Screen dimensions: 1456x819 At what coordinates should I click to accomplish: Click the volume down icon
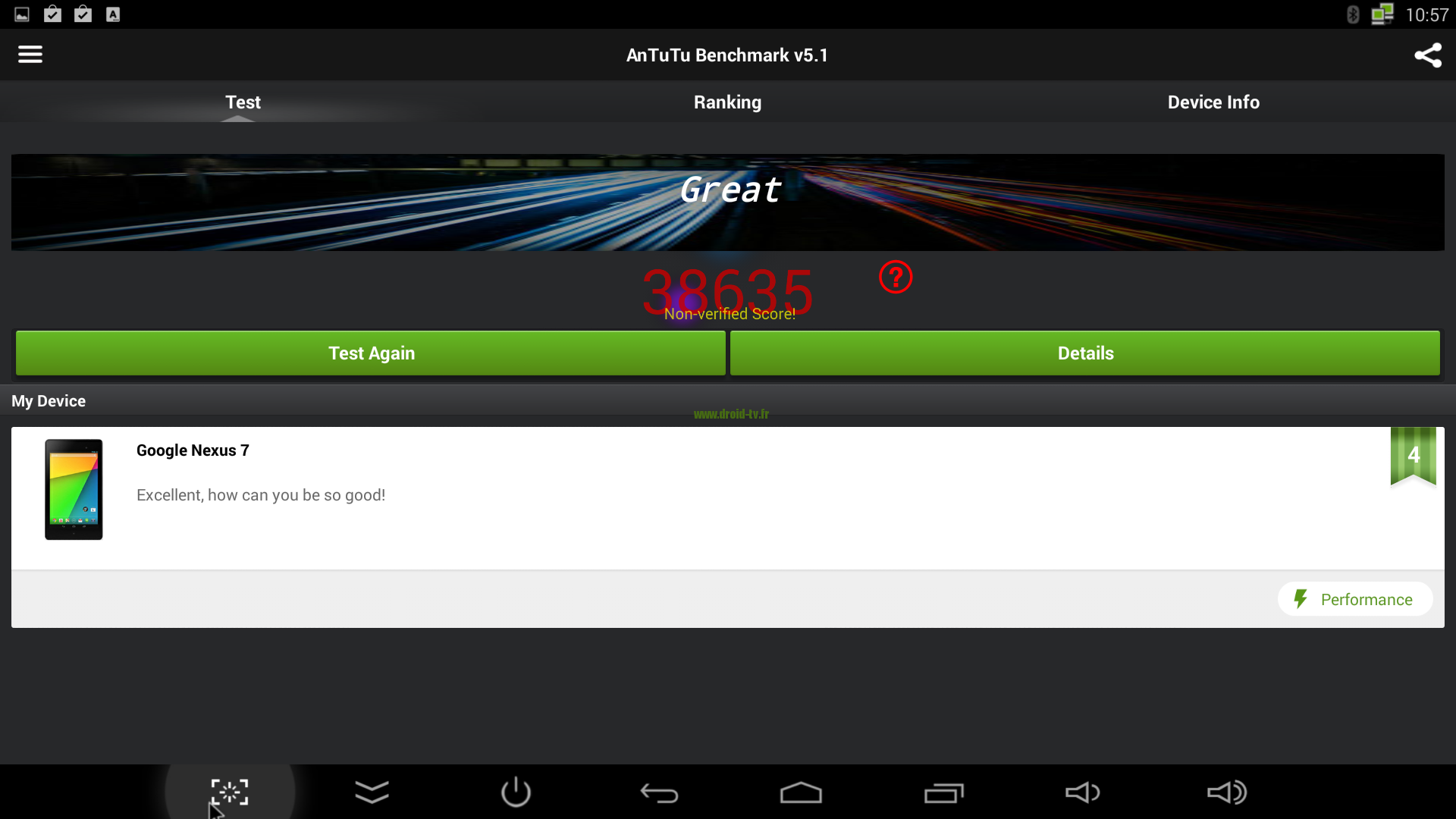pyautogui.click(x=1082, y=792)
